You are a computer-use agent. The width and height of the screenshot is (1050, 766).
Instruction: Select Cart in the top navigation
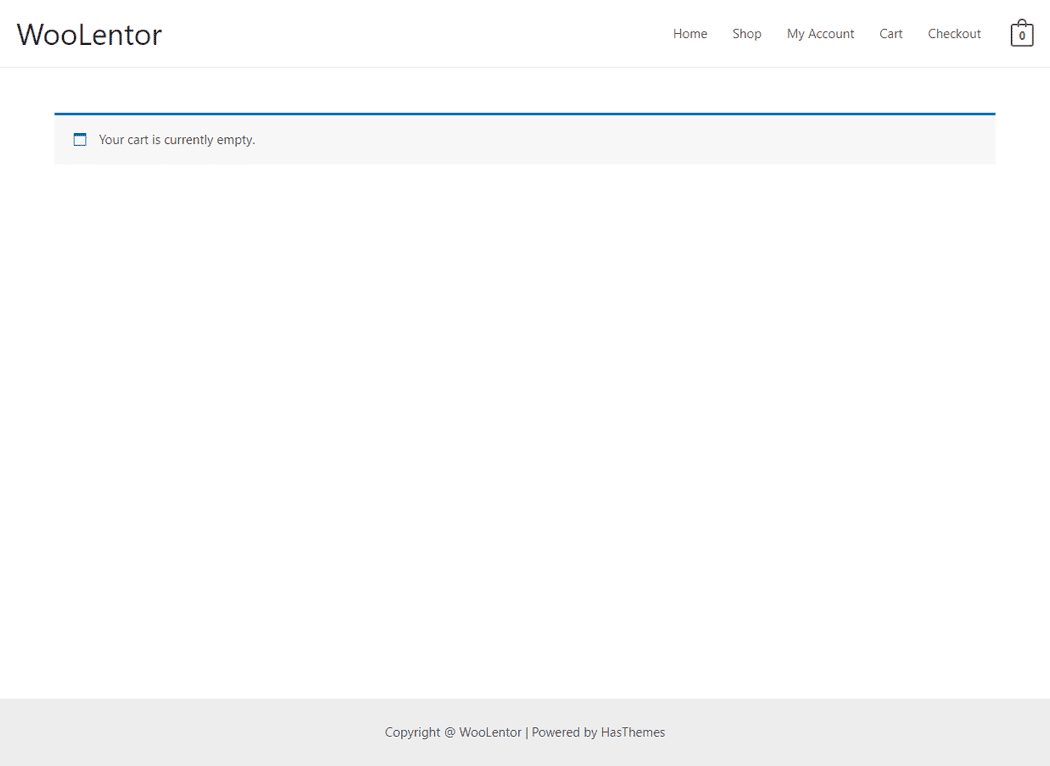pyautogui.click(x=891, y=34)
